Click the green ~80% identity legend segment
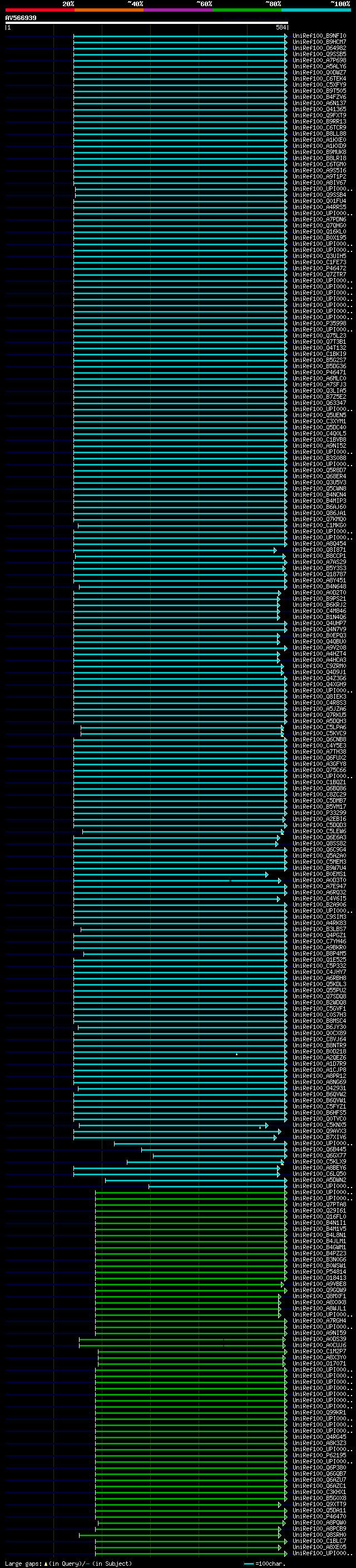Screen dimensions: 356x1568 (247, 10)
